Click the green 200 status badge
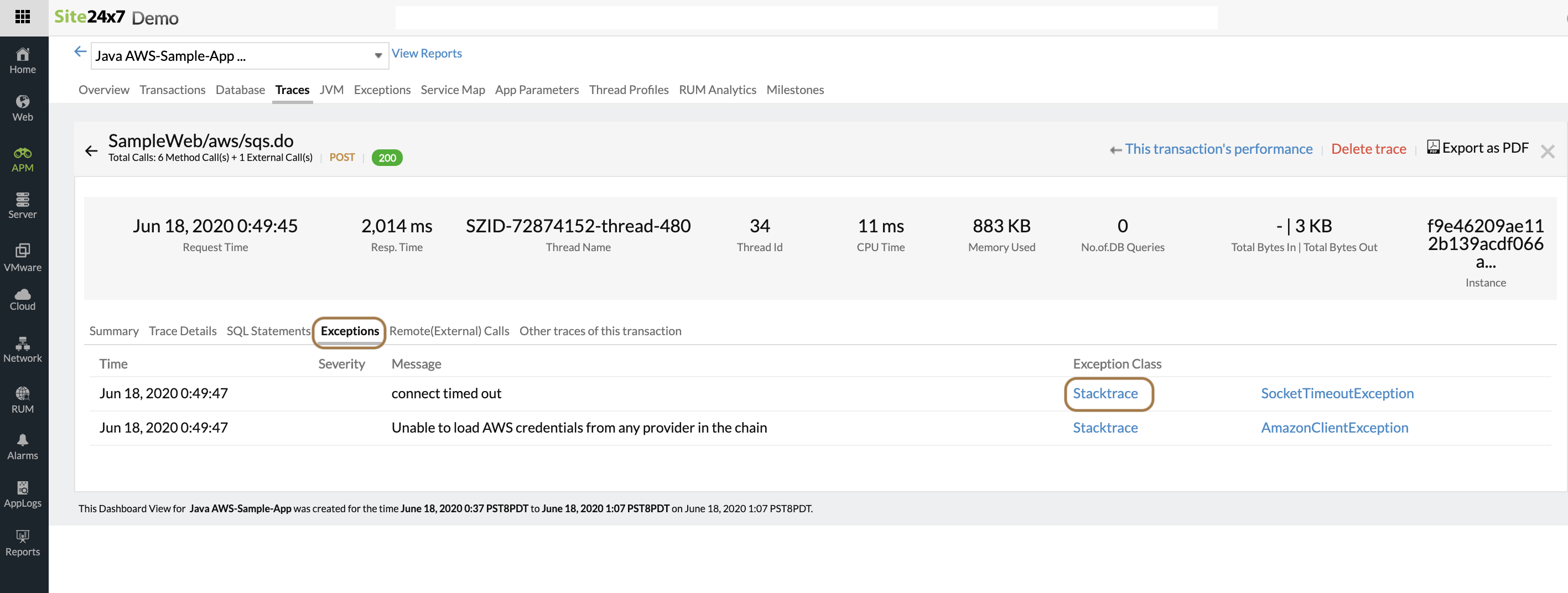 387,158
